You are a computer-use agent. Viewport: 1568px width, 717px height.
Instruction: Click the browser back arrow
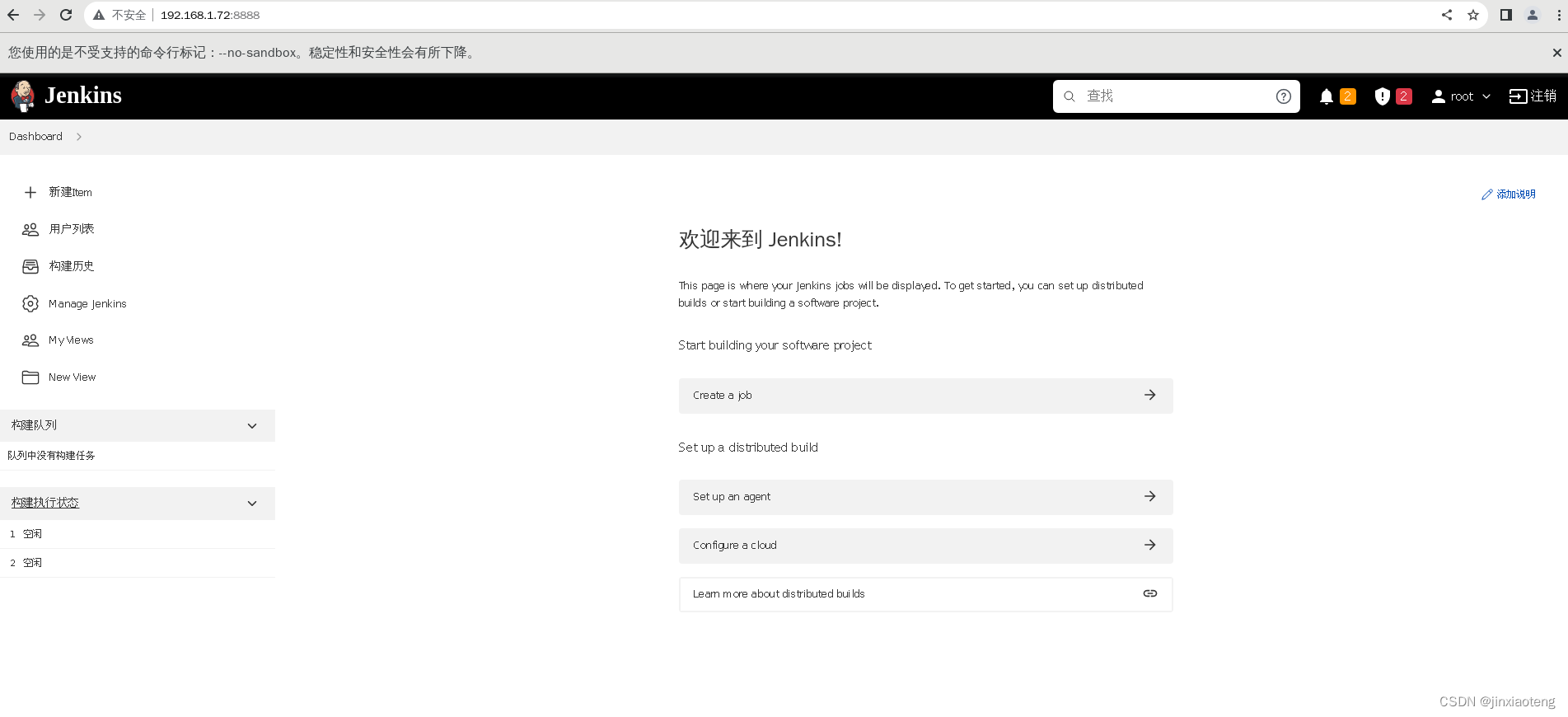point(13,15)
